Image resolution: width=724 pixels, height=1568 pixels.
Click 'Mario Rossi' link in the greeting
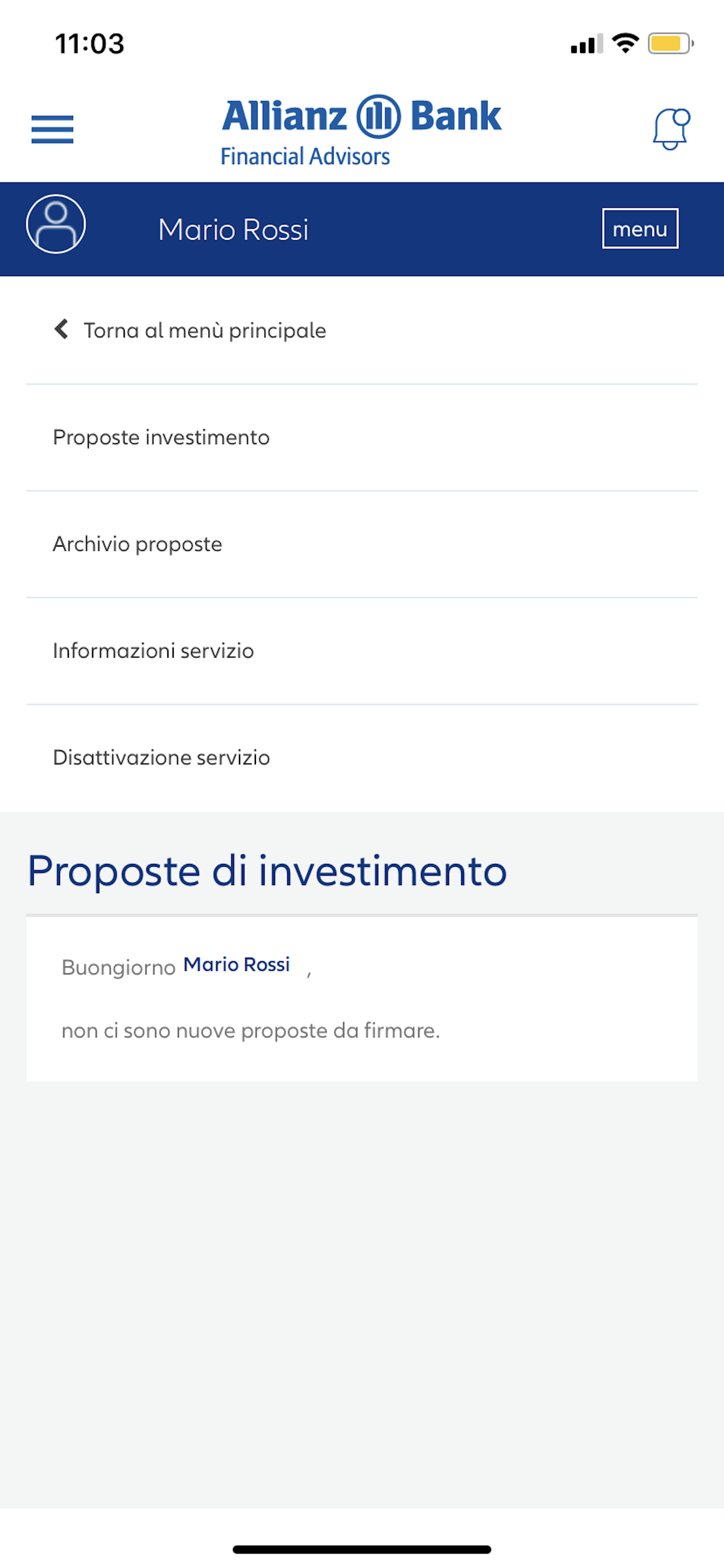point(237,964)
